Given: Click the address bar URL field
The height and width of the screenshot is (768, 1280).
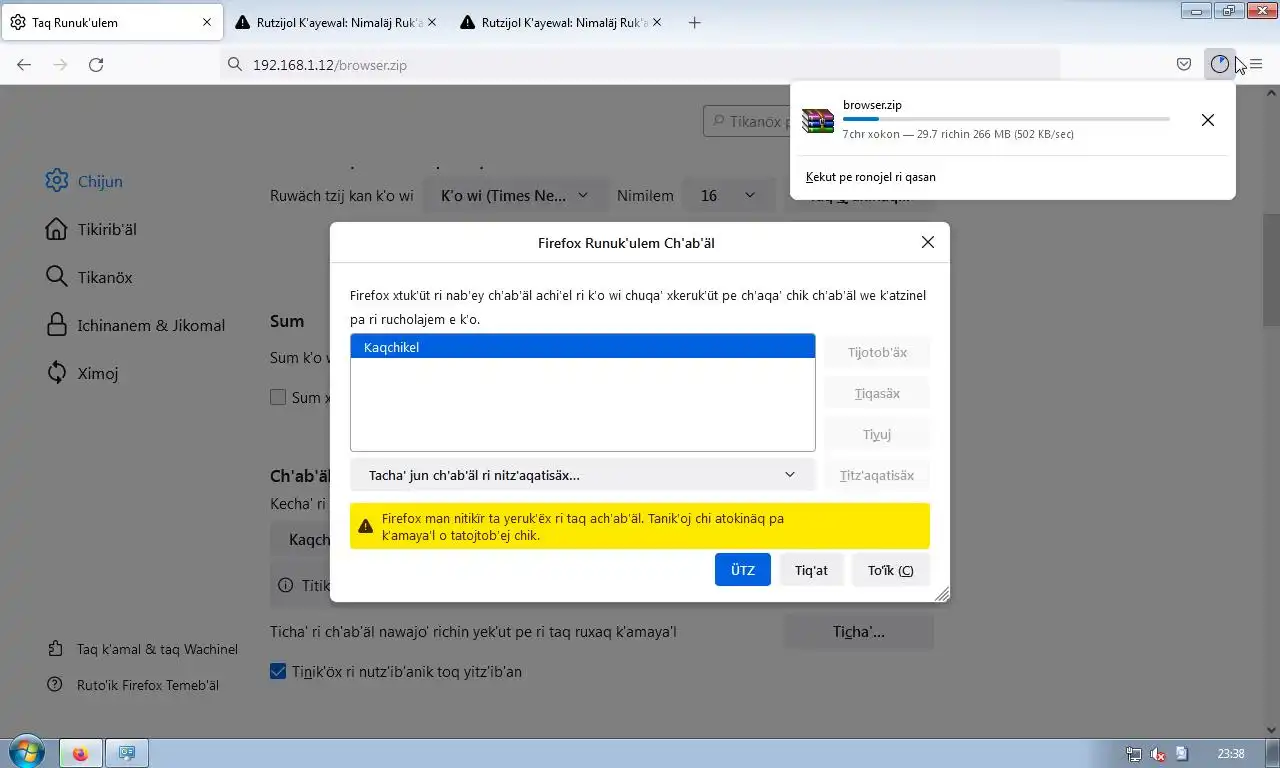Looking at the screenshot, I should (x=640, y=65).
